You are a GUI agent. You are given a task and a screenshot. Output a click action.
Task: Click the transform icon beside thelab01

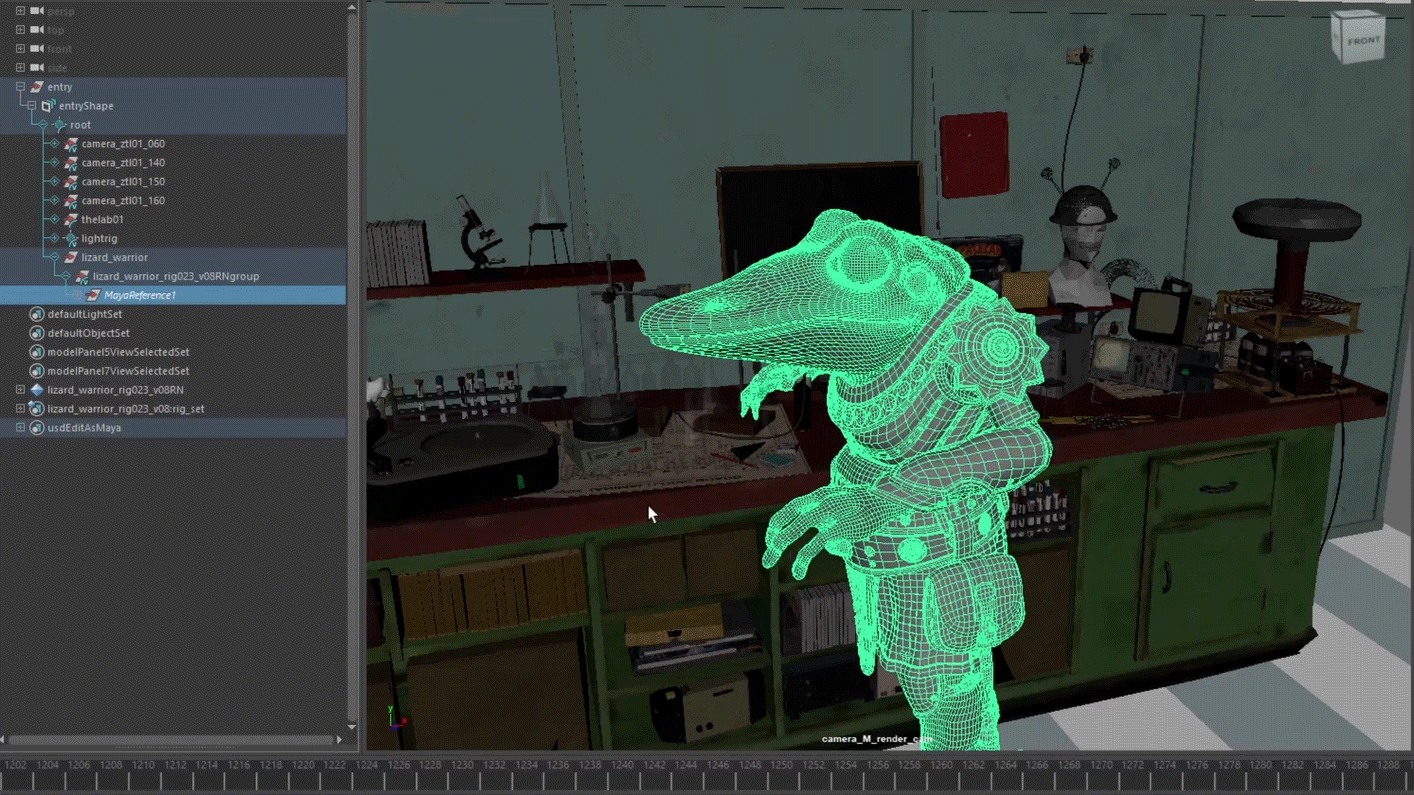point(70,219)
